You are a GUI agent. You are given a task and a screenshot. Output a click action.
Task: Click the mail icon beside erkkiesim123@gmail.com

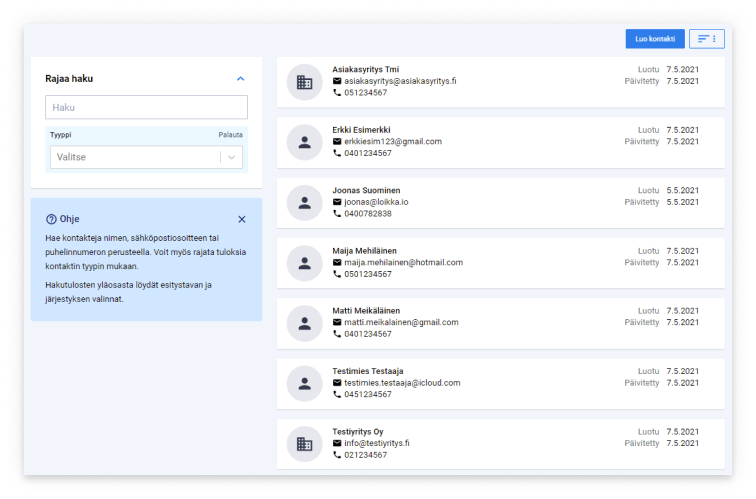pos(337,141)
